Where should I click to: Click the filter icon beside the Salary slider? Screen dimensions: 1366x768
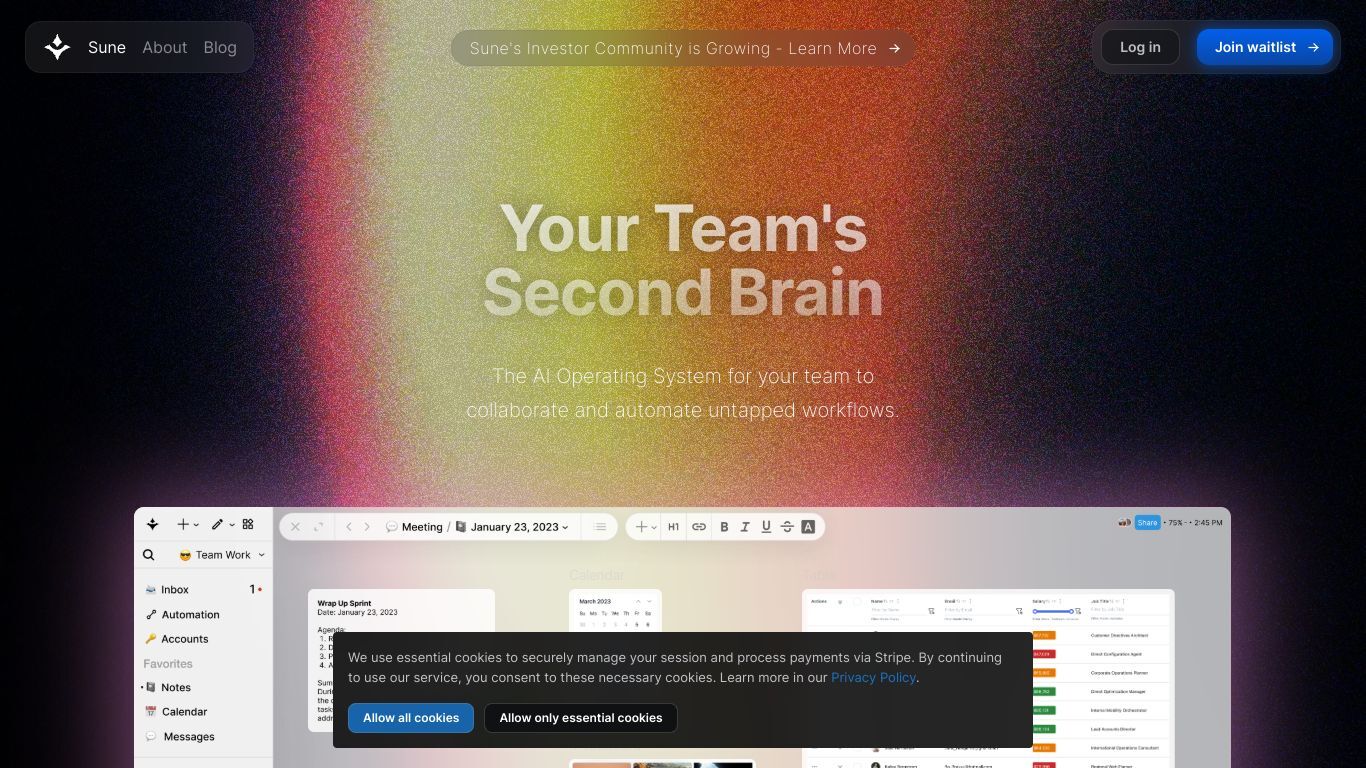click(1078, 611)
